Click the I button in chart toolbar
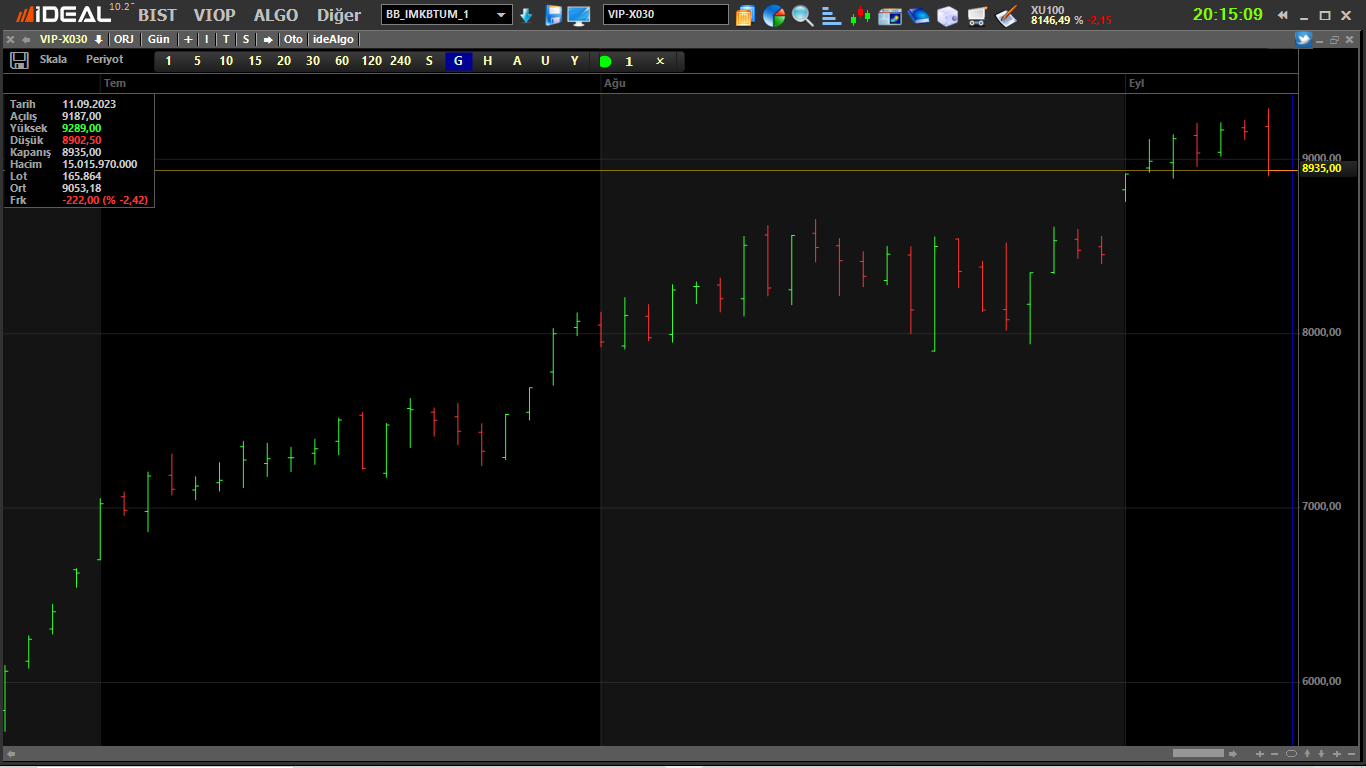This screenshot has width=1366, height=768. pyautogui.click(x=207, y=39)
